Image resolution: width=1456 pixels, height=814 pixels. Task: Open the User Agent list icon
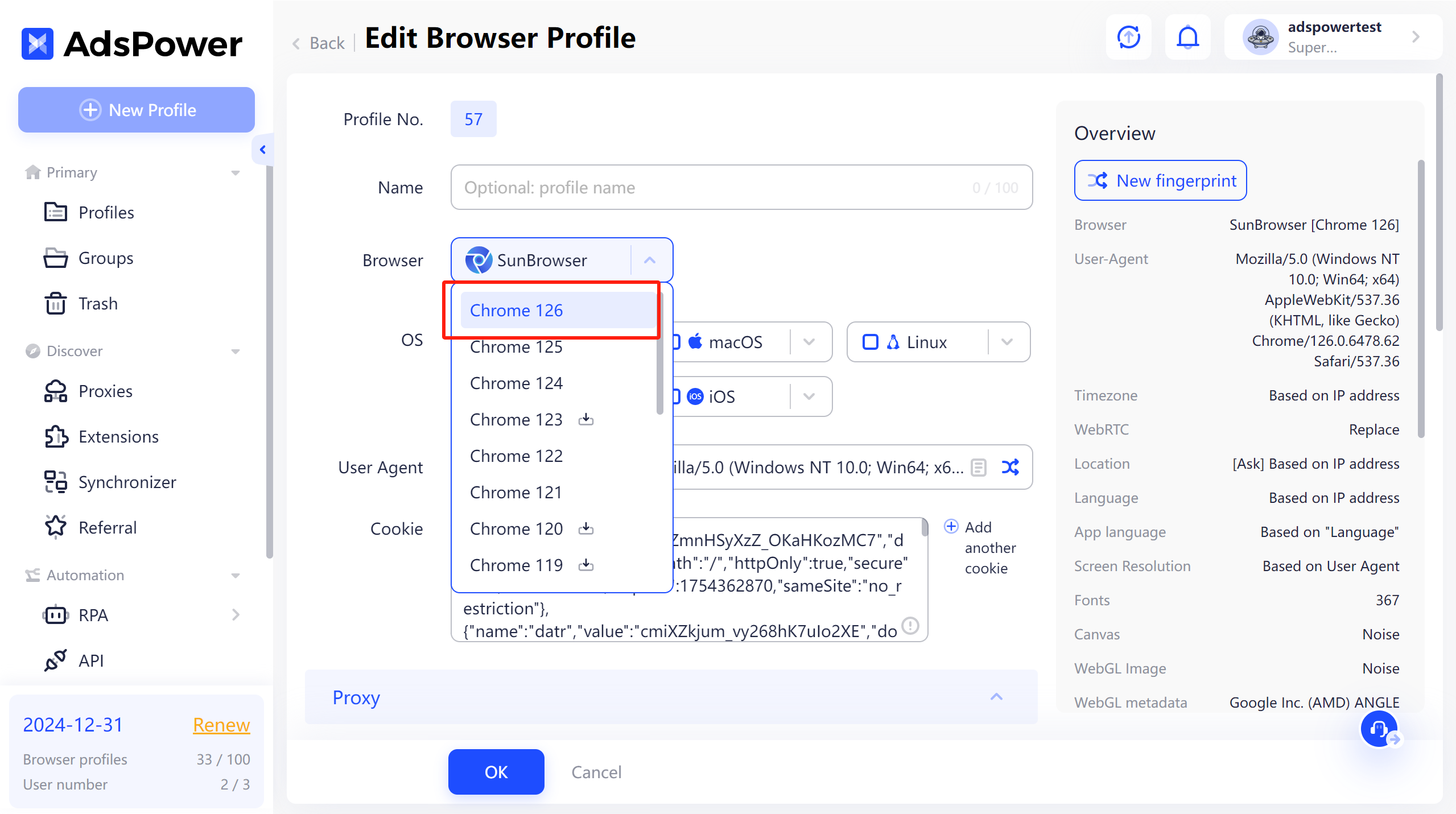click(x=979, y=468)
